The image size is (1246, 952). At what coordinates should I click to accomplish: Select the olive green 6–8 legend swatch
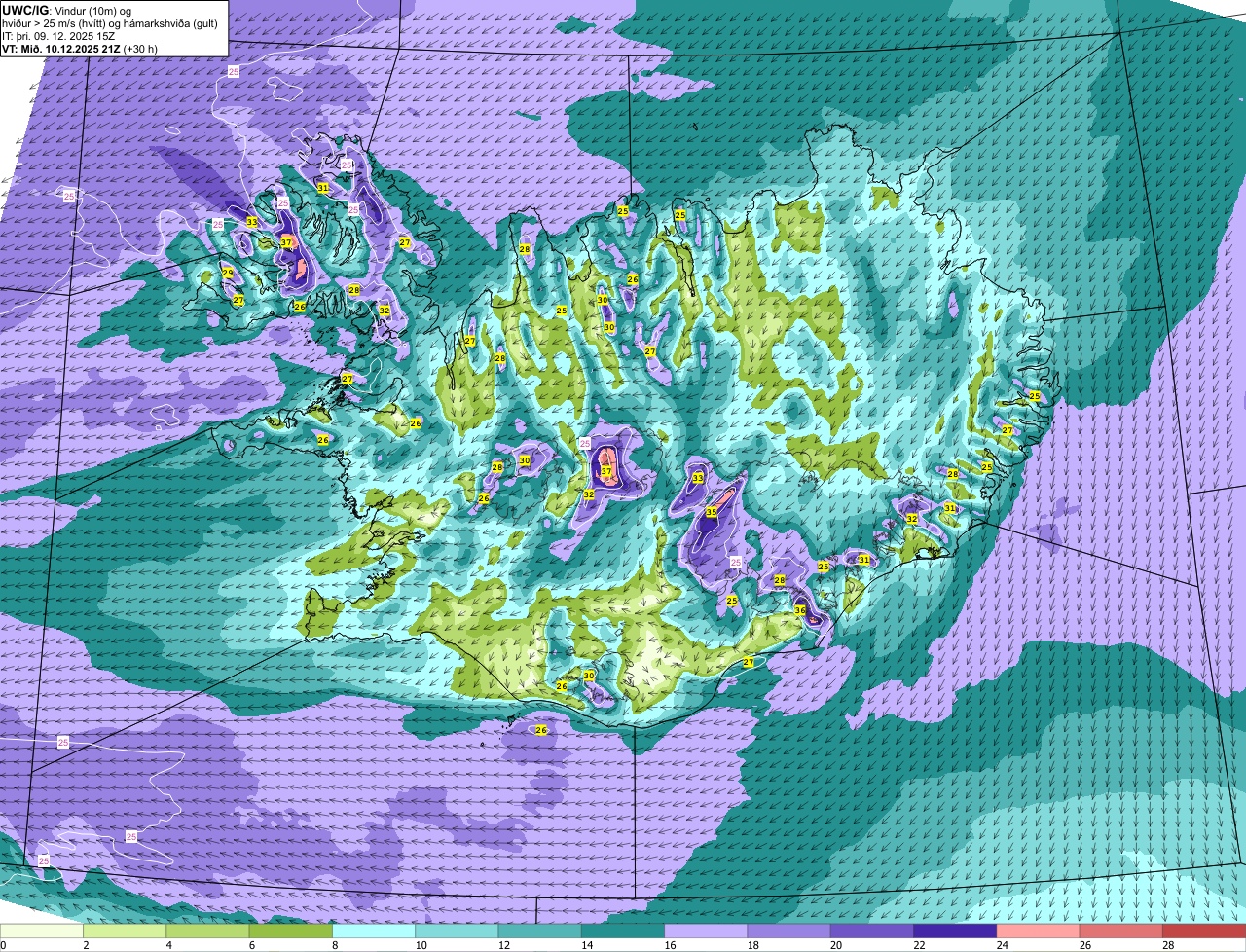290,931
